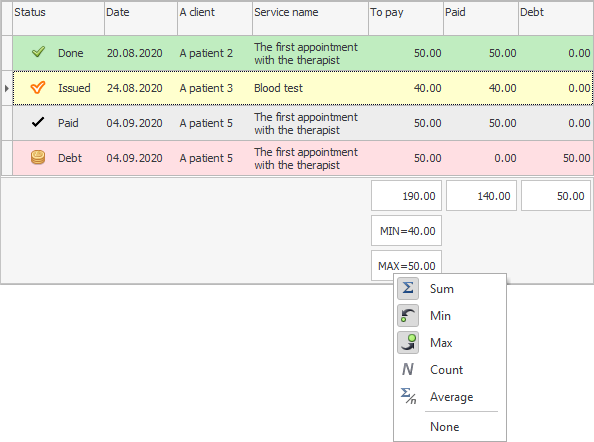This screenshot has width=594, height=442.
Task: Click the orange checkmark Issued status icon
Action: 38,87
